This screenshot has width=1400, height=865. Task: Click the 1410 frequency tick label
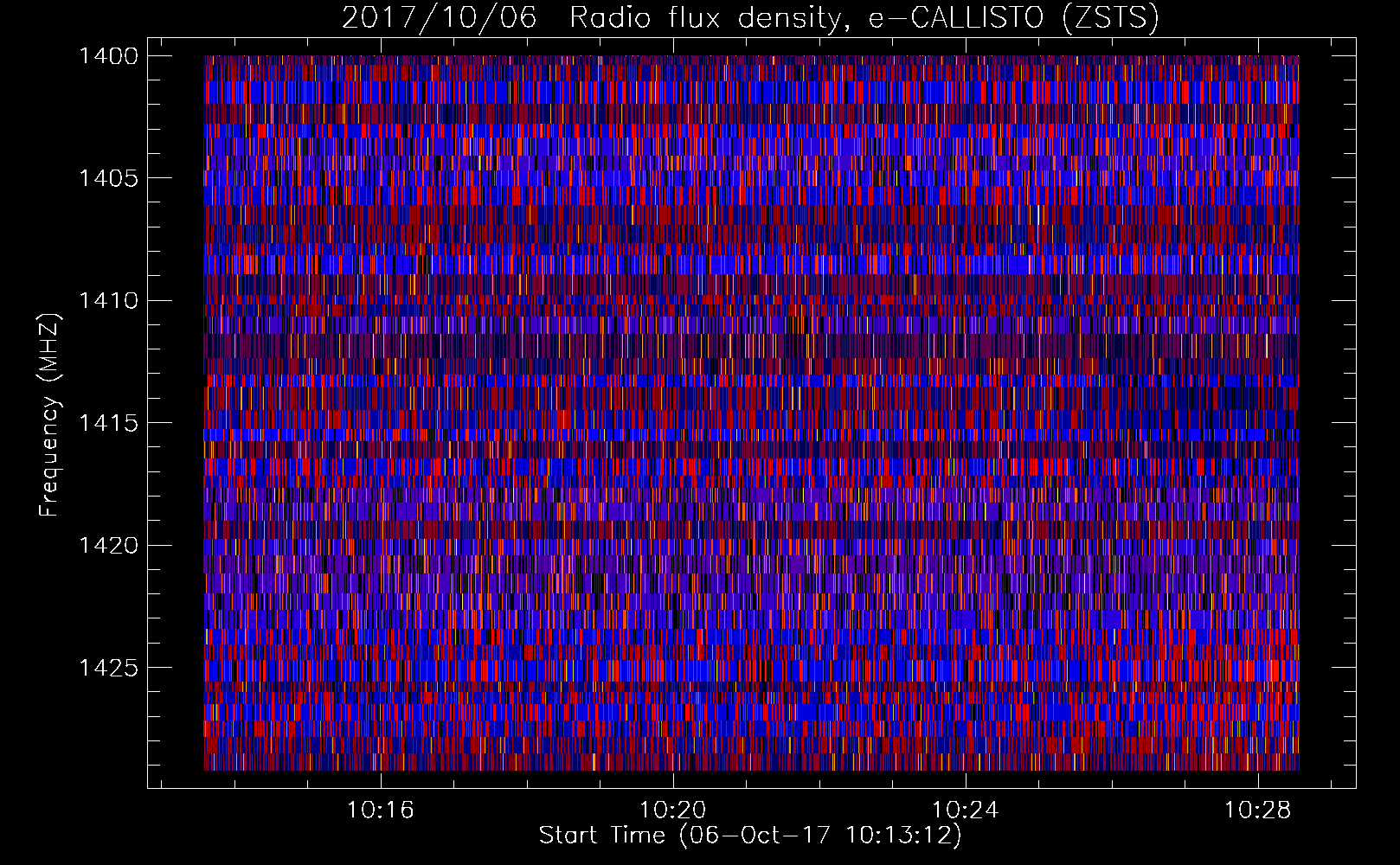[108, 301]
